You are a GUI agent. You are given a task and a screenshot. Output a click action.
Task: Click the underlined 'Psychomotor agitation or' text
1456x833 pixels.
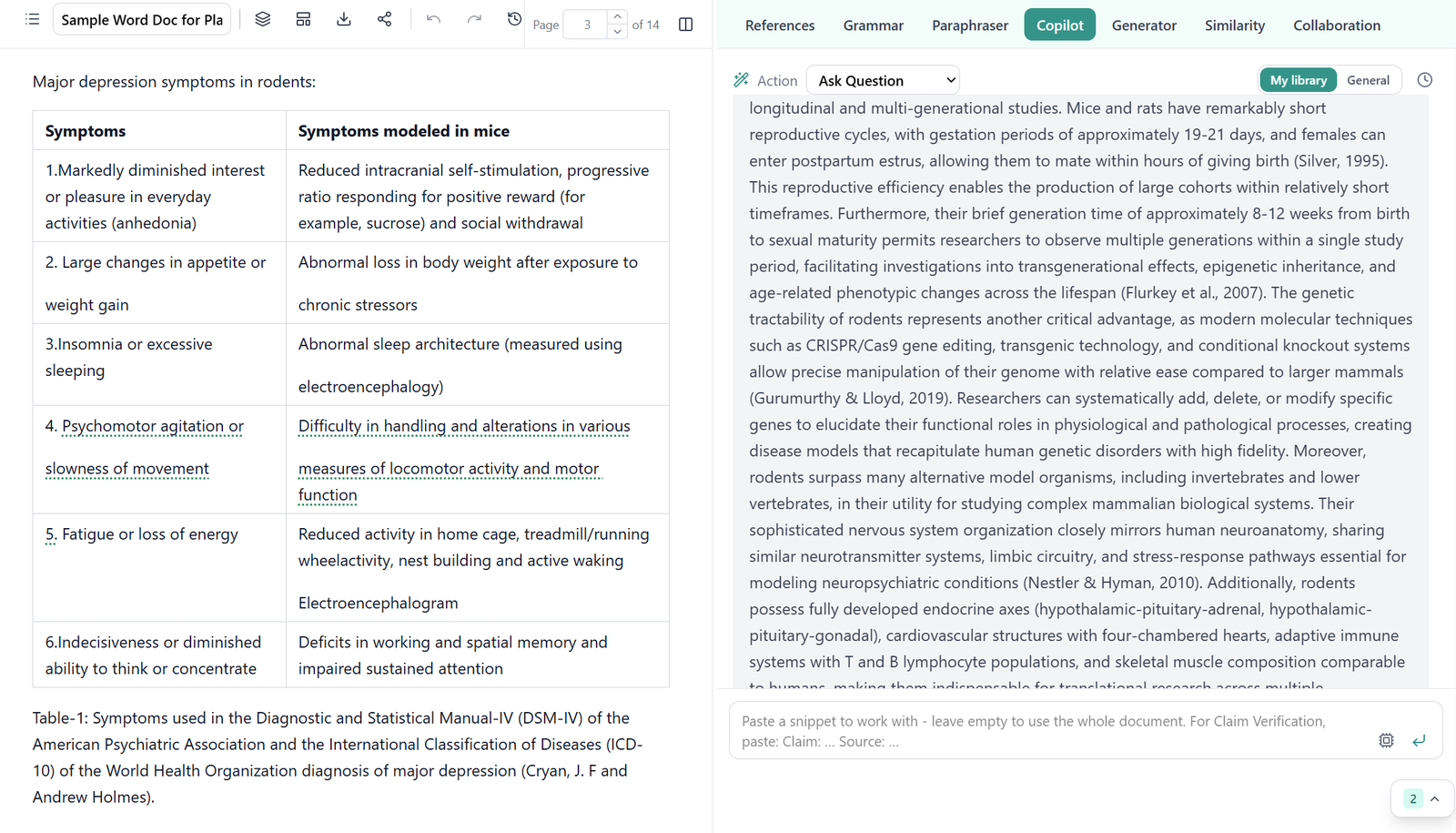(x=153, y=426)
